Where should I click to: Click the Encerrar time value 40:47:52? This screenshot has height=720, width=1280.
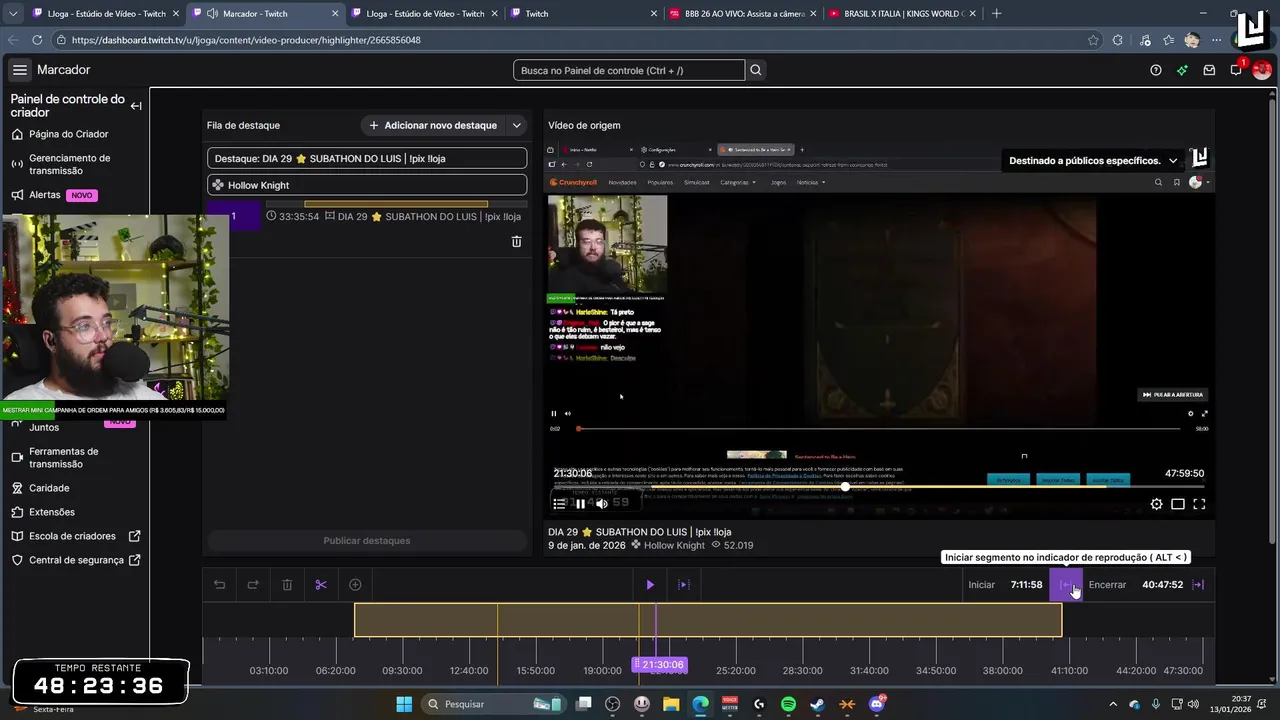click(1162, 585)
